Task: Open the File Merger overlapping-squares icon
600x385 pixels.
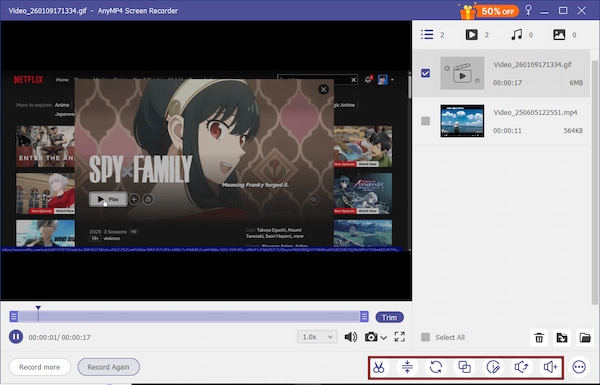Action: tap(464, 367)
